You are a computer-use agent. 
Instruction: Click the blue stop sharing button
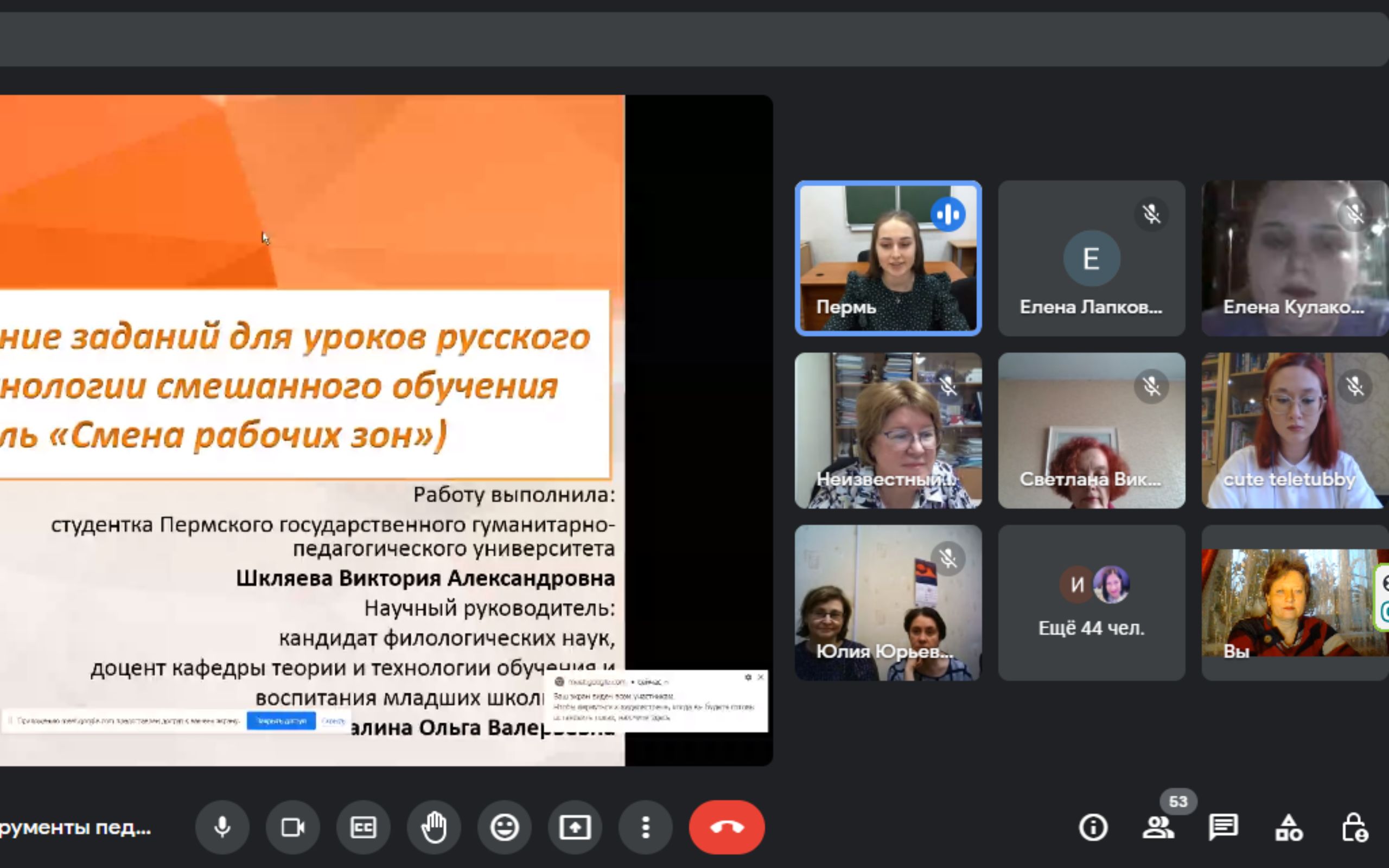(281, 720)
